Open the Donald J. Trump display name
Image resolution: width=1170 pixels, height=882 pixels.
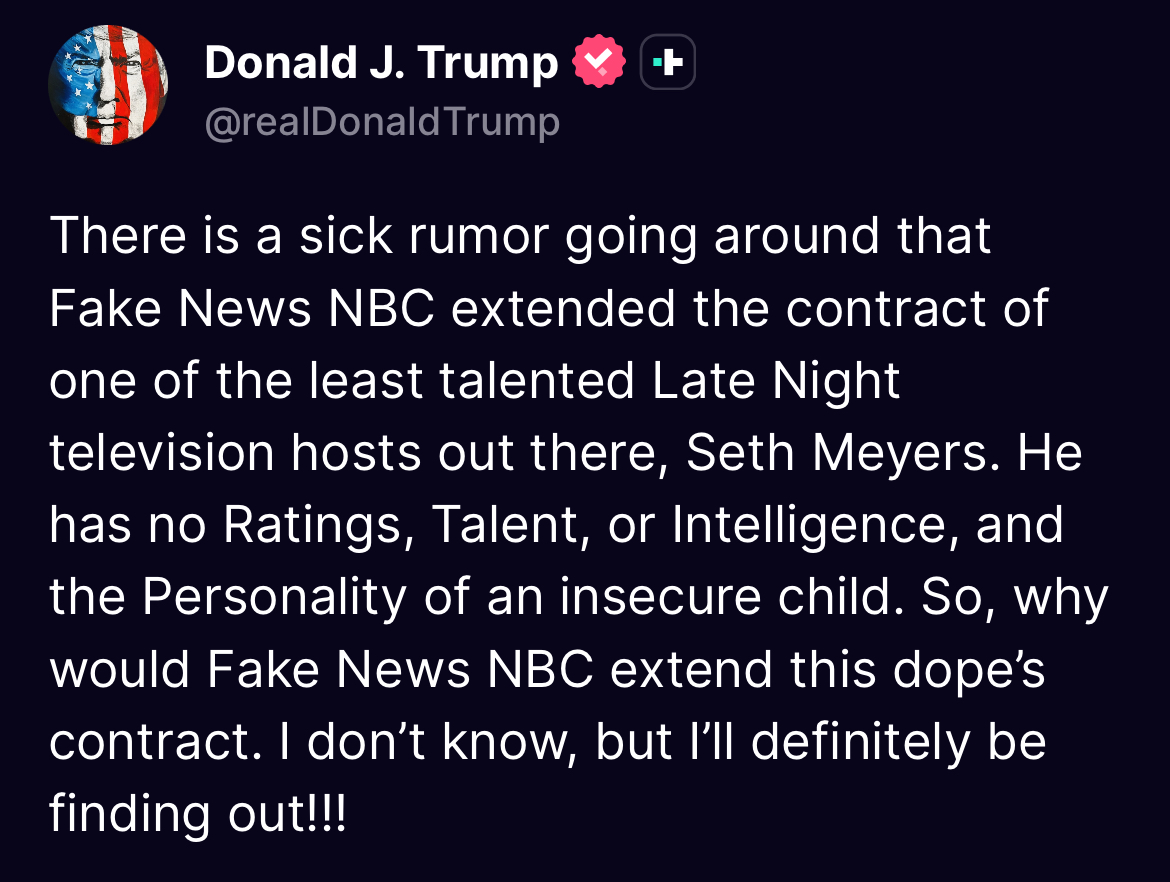click(380, 64)
